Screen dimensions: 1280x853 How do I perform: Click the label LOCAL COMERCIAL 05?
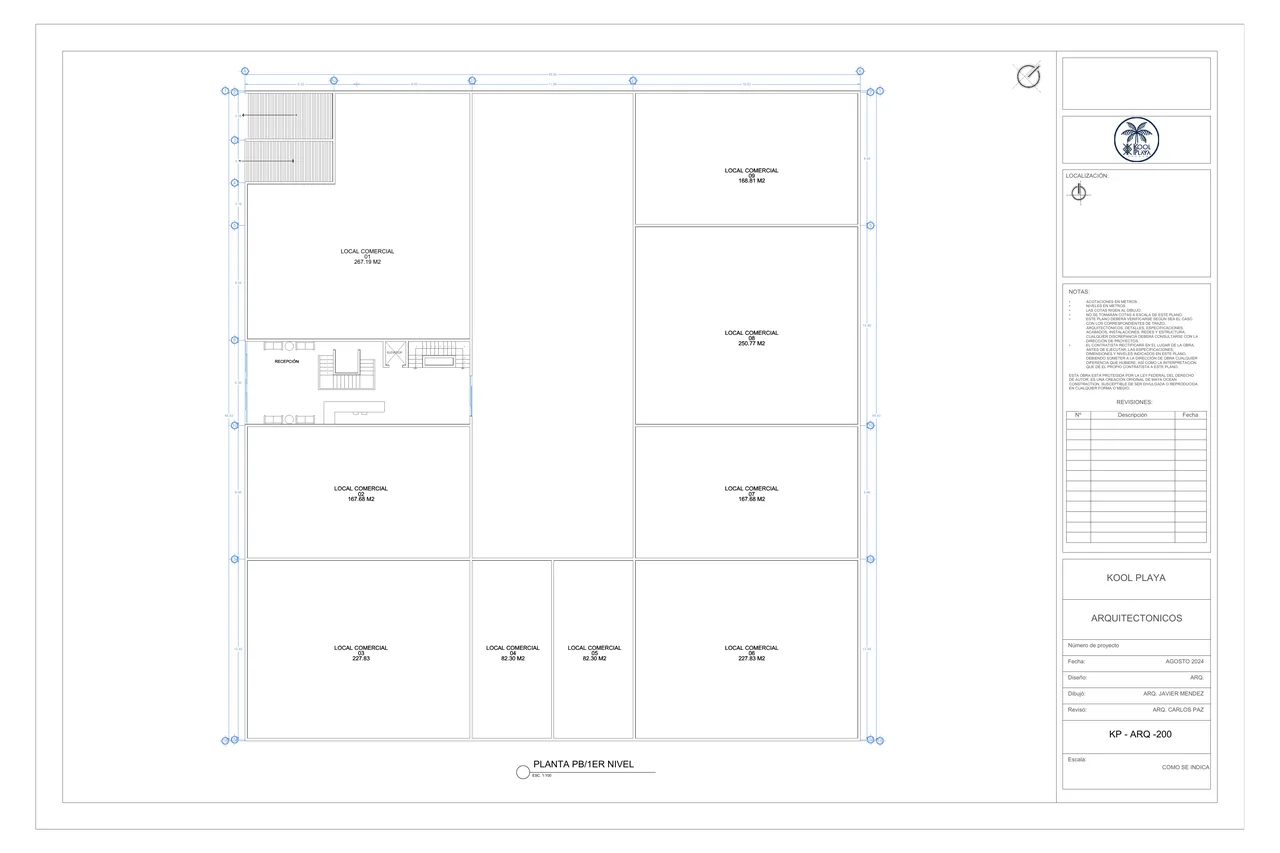[x=594, y=650]
